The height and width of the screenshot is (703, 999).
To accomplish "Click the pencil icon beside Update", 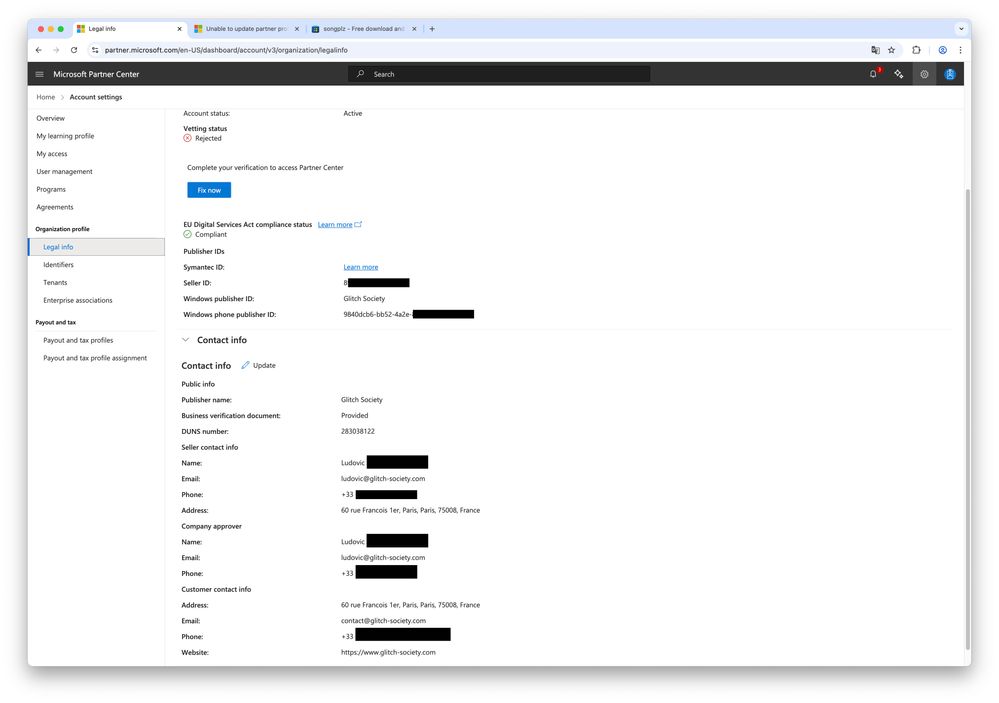I will point(245,365).
